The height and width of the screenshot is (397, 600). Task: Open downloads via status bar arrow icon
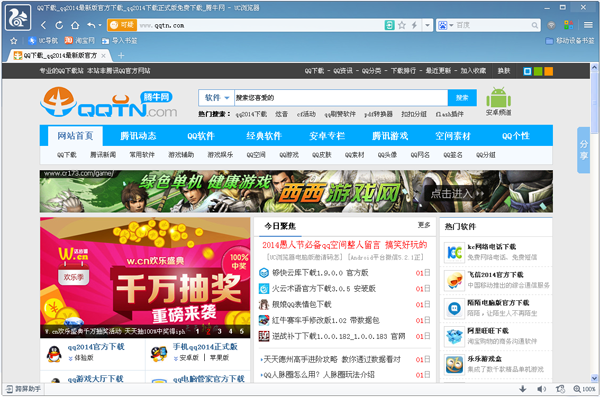click(523, 389)
